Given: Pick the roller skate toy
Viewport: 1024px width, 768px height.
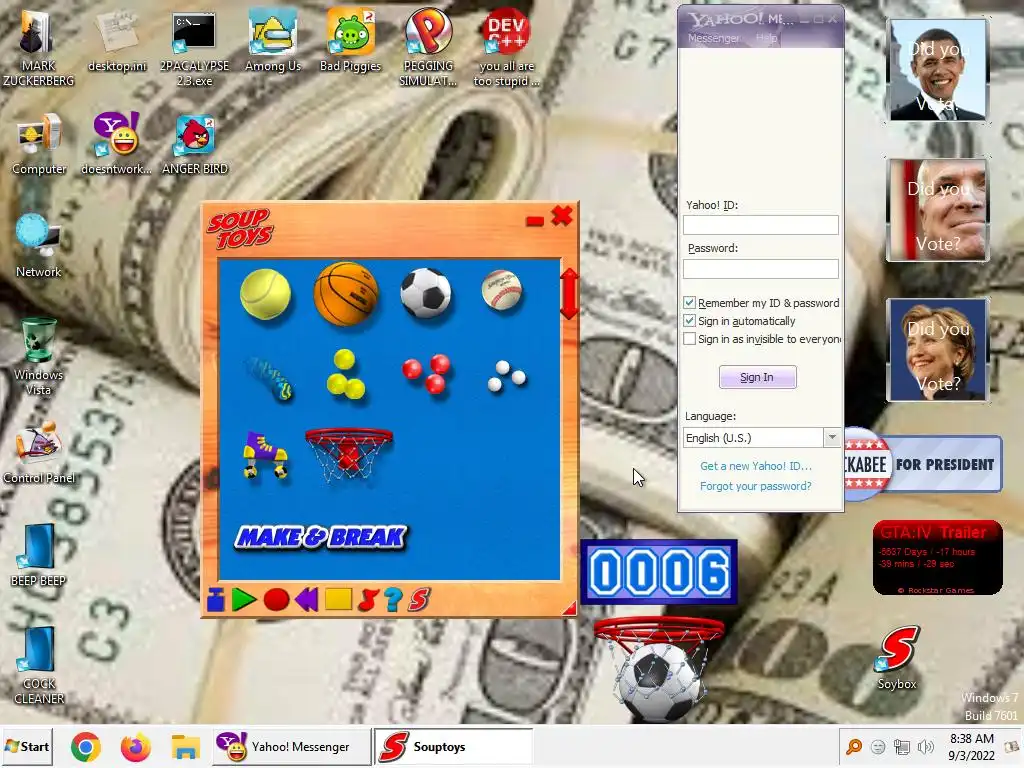Looking at the screenshot, I should [265, 455].
